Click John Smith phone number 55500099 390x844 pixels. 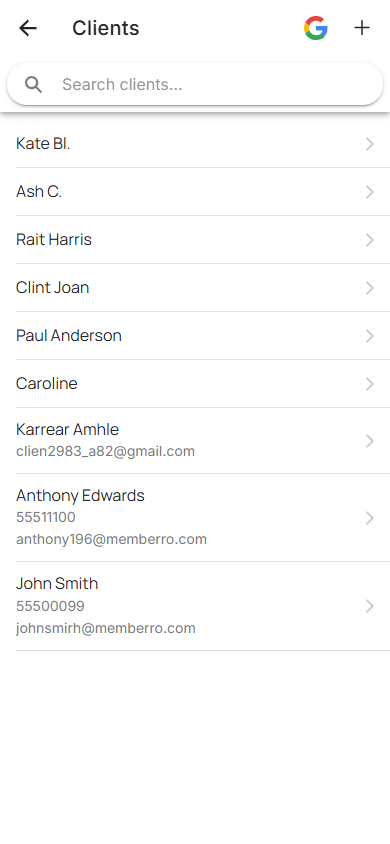tap(51, 606)
